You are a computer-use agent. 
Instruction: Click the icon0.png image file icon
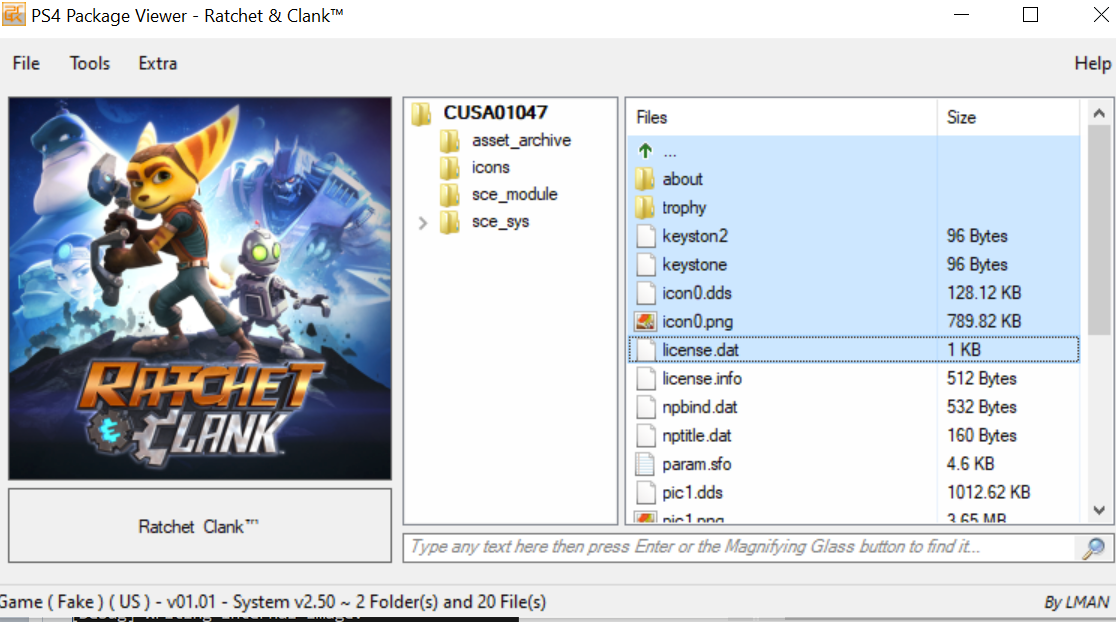(646, 321)
